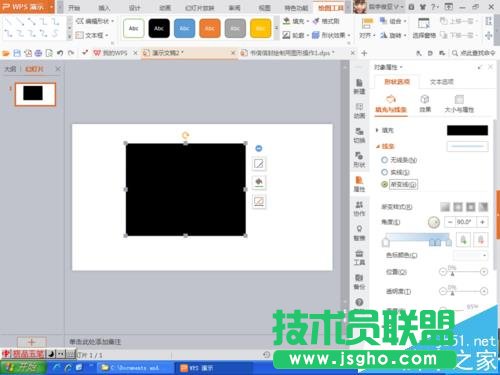This screenshot has width=500, height=375.
Task: Open the 插入 ribbon tab
Action: click(104, 7)
